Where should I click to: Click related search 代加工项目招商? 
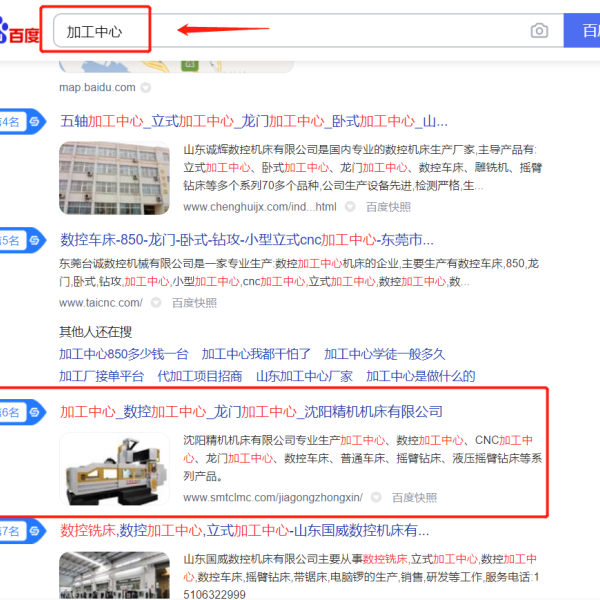click(x=200, y=376)
